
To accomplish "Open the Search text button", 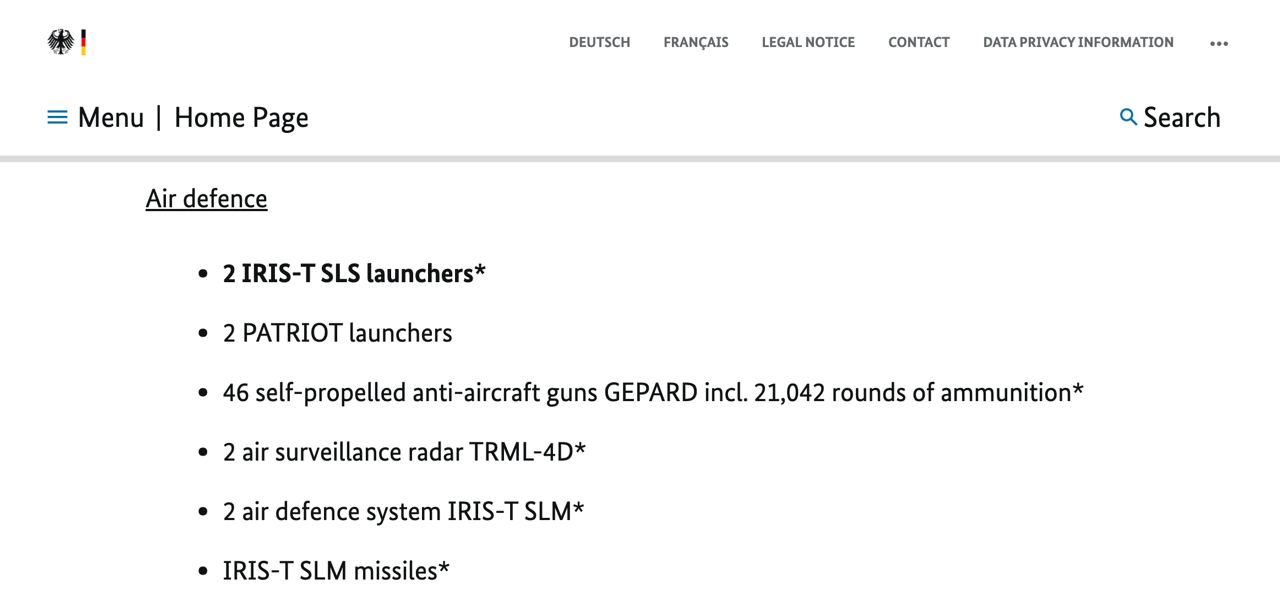I will tap(1182, 117).
